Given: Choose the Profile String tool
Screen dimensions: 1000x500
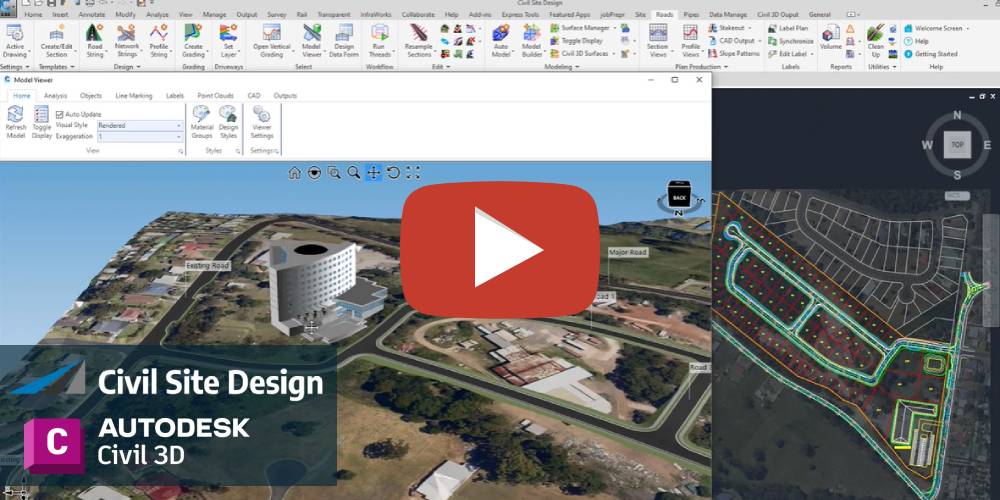Looking at the screenshot, I should click(x=159, y=41).
